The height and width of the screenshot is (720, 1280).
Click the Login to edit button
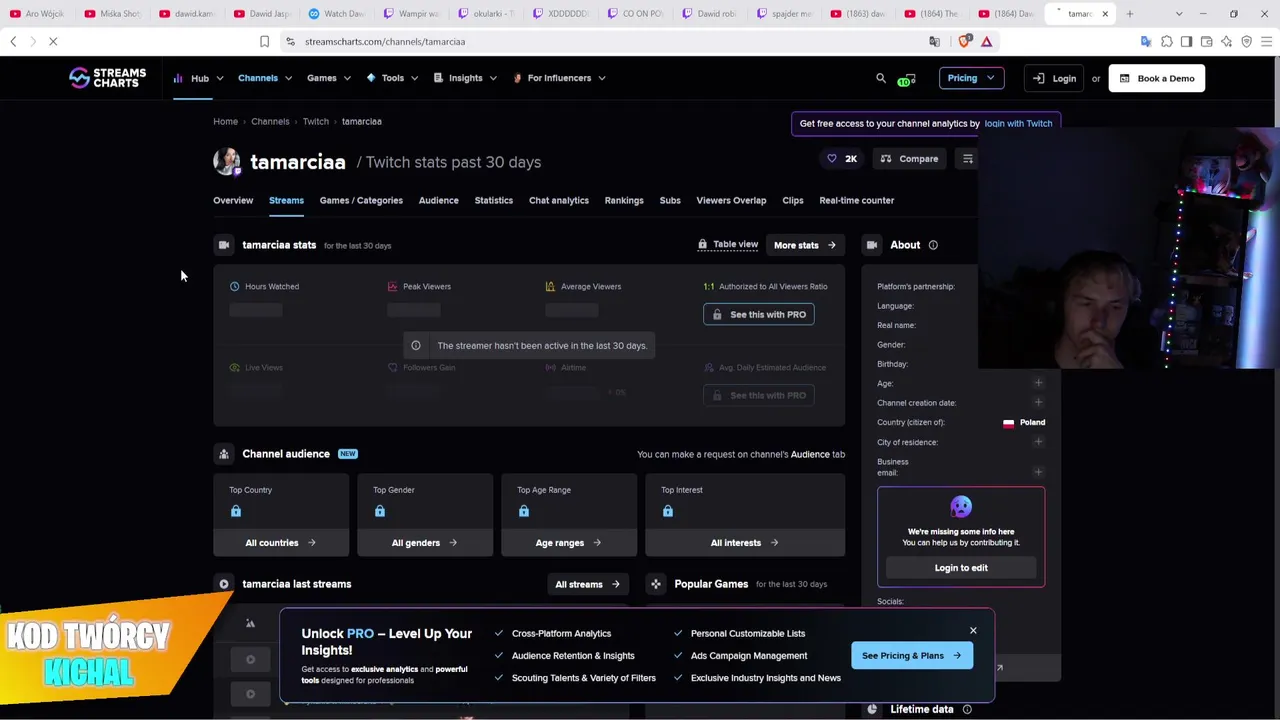coord(961,568)
